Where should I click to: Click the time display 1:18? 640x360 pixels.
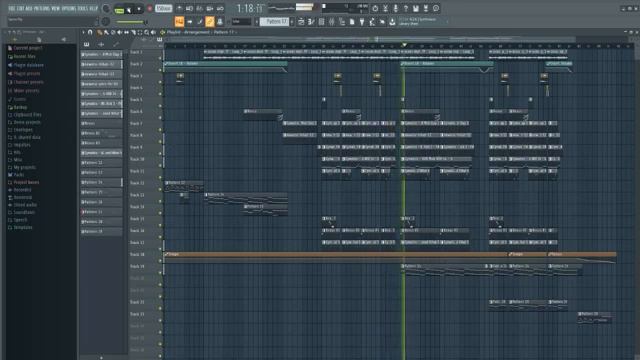[x=250, y=9]
